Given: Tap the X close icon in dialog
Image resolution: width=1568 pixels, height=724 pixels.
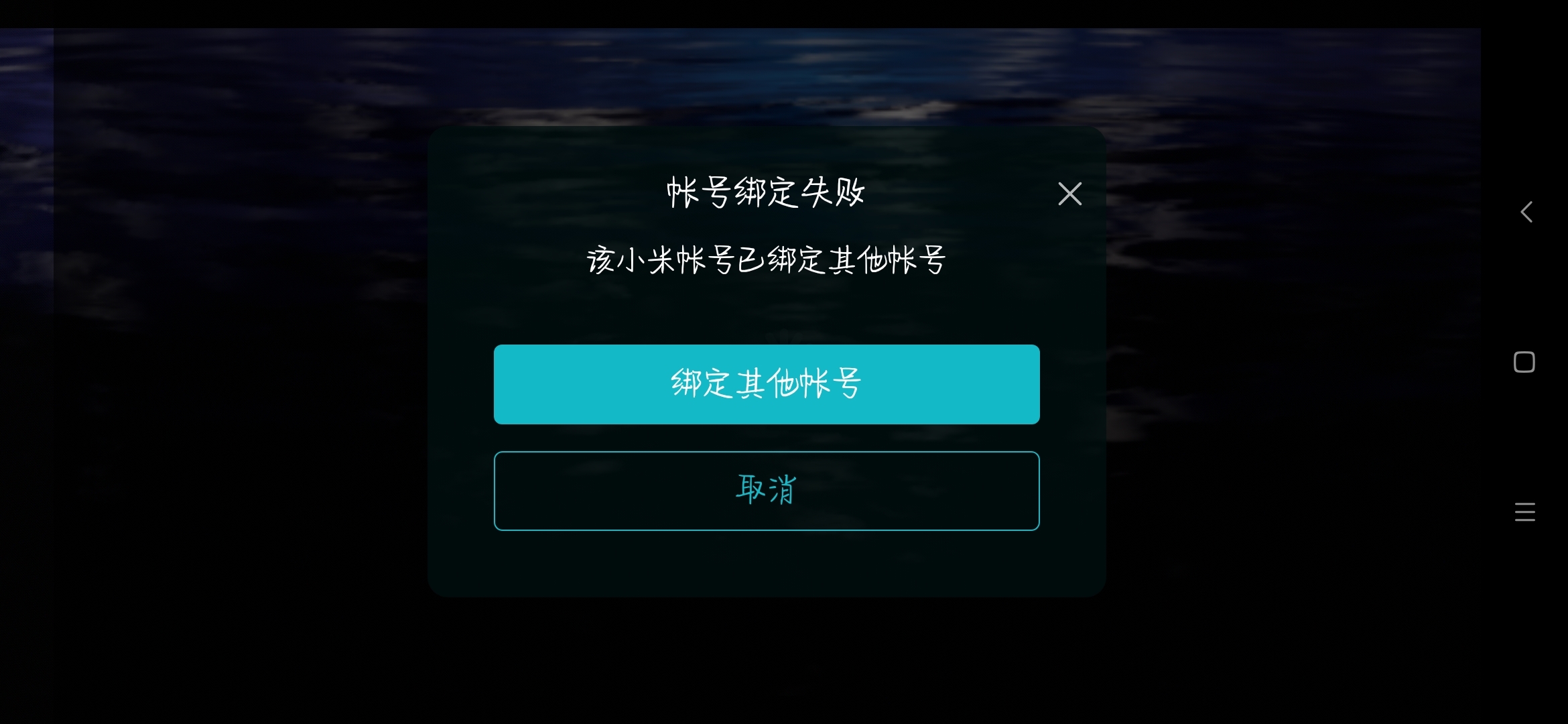Looking at the screenshot, I should point(1069,192).
